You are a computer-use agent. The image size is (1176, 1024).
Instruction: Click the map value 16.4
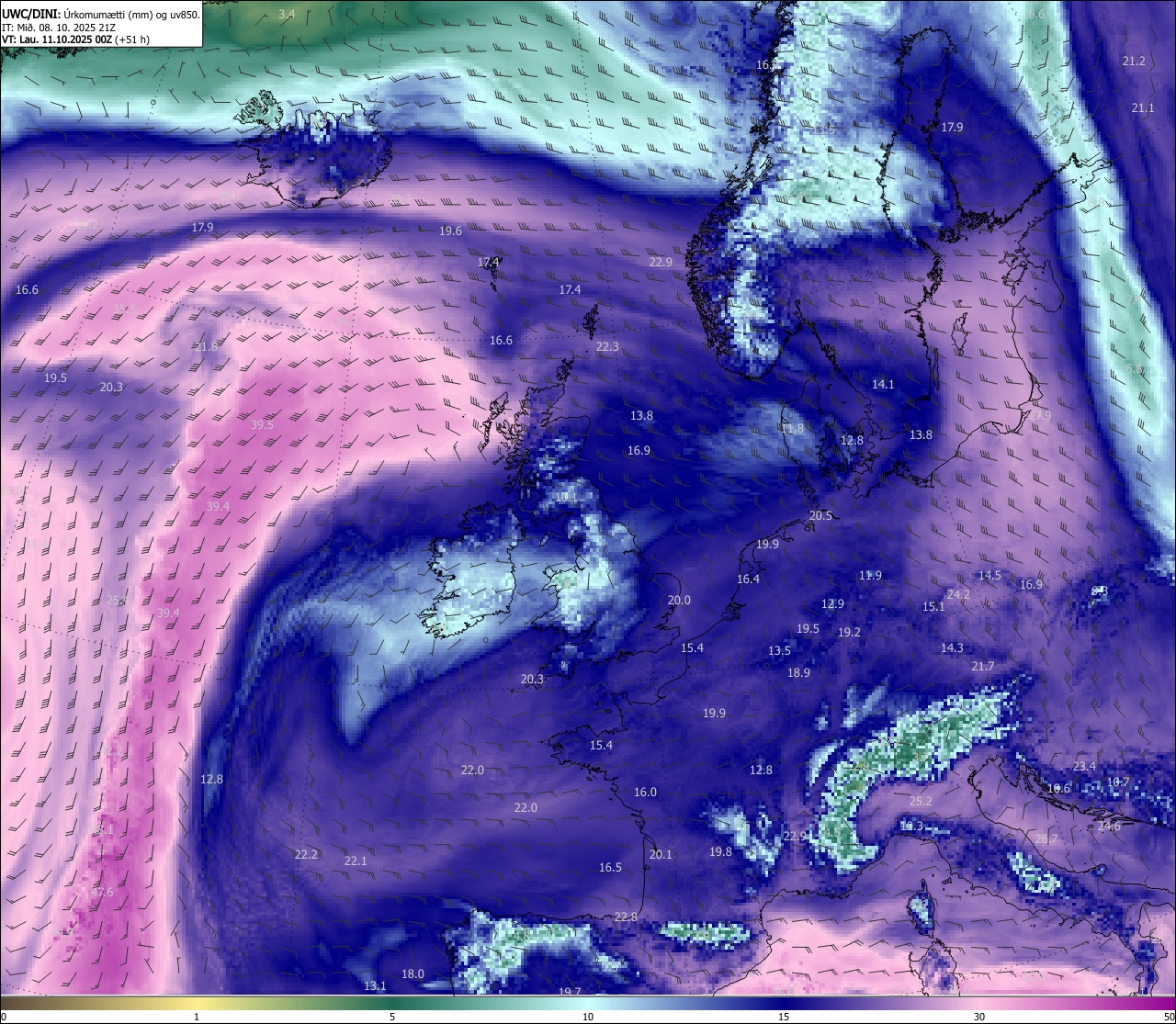pos(748,579)
